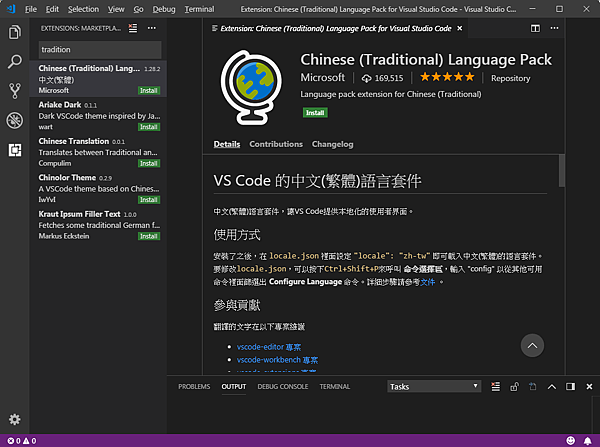Install Chinese (Traditional) Lang from sidebar list

click(149, 91)
